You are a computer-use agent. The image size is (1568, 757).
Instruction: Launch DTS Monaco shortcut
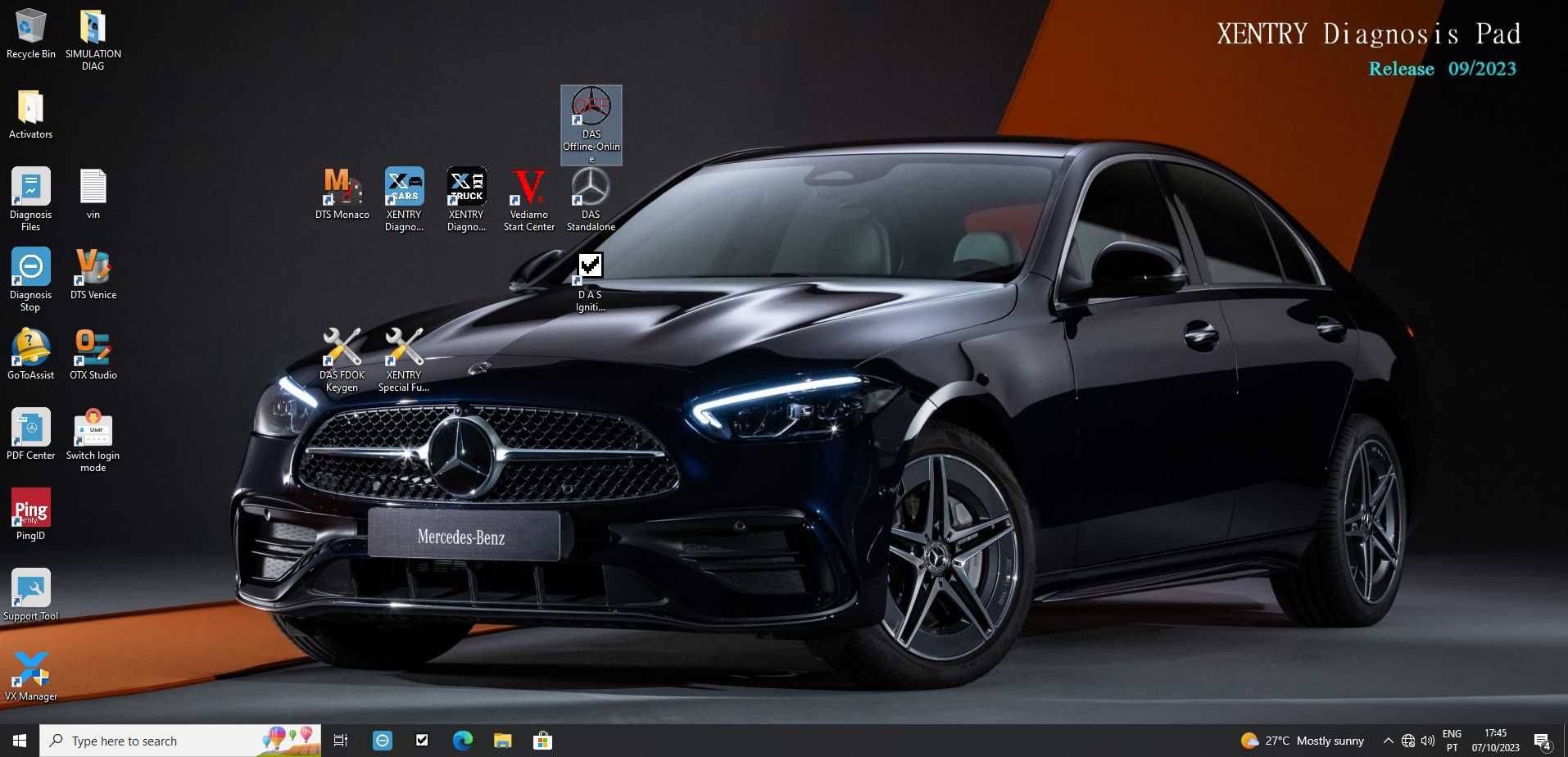(x=342, y=194)
